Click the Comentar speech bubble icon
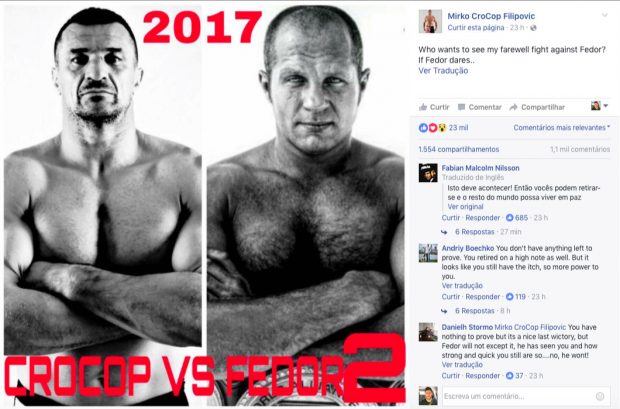This screenshot has width=620, height=409. coord(461,107)
